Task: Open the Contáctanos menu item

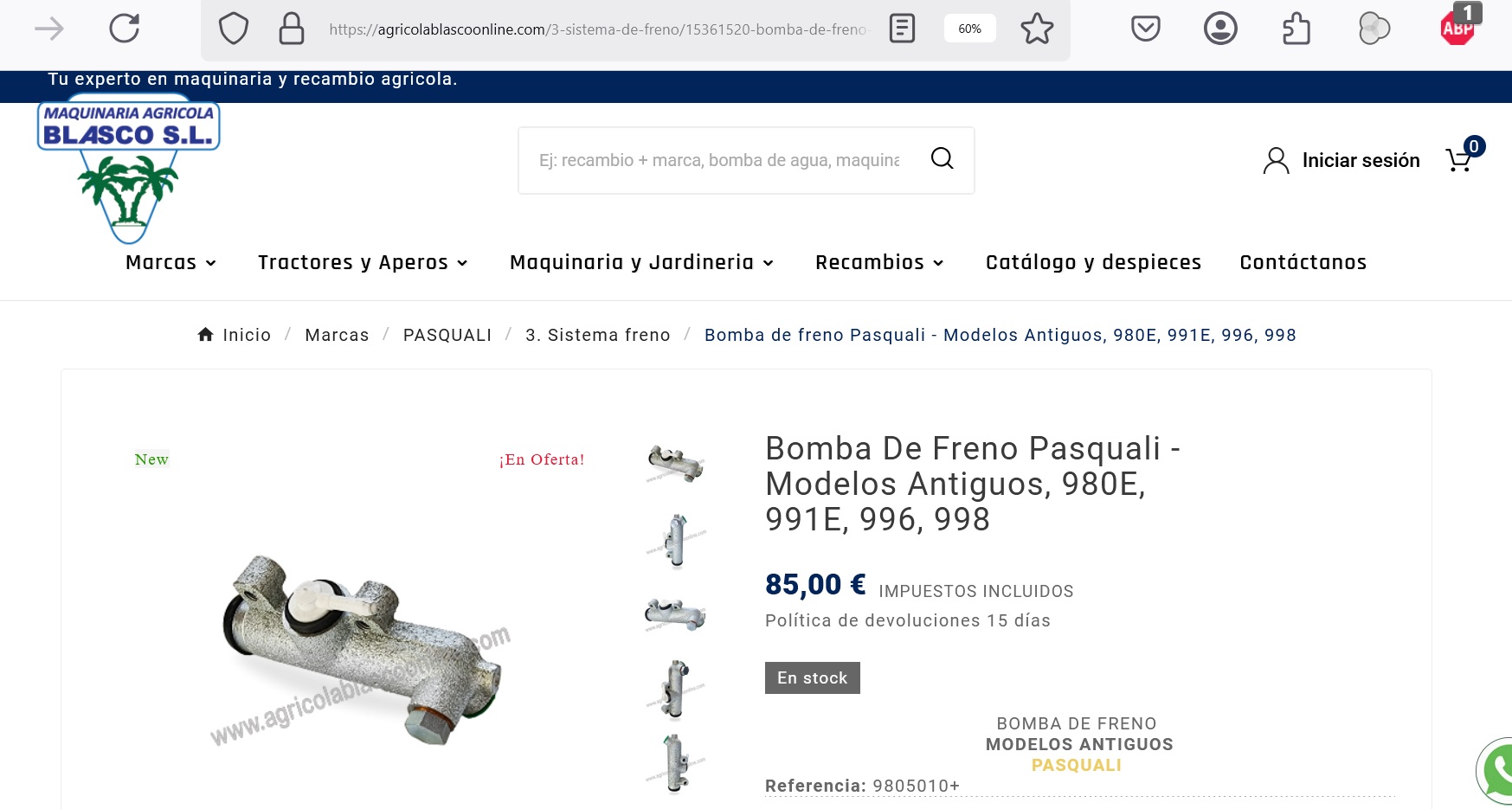Action: (x=1303, y=262)
